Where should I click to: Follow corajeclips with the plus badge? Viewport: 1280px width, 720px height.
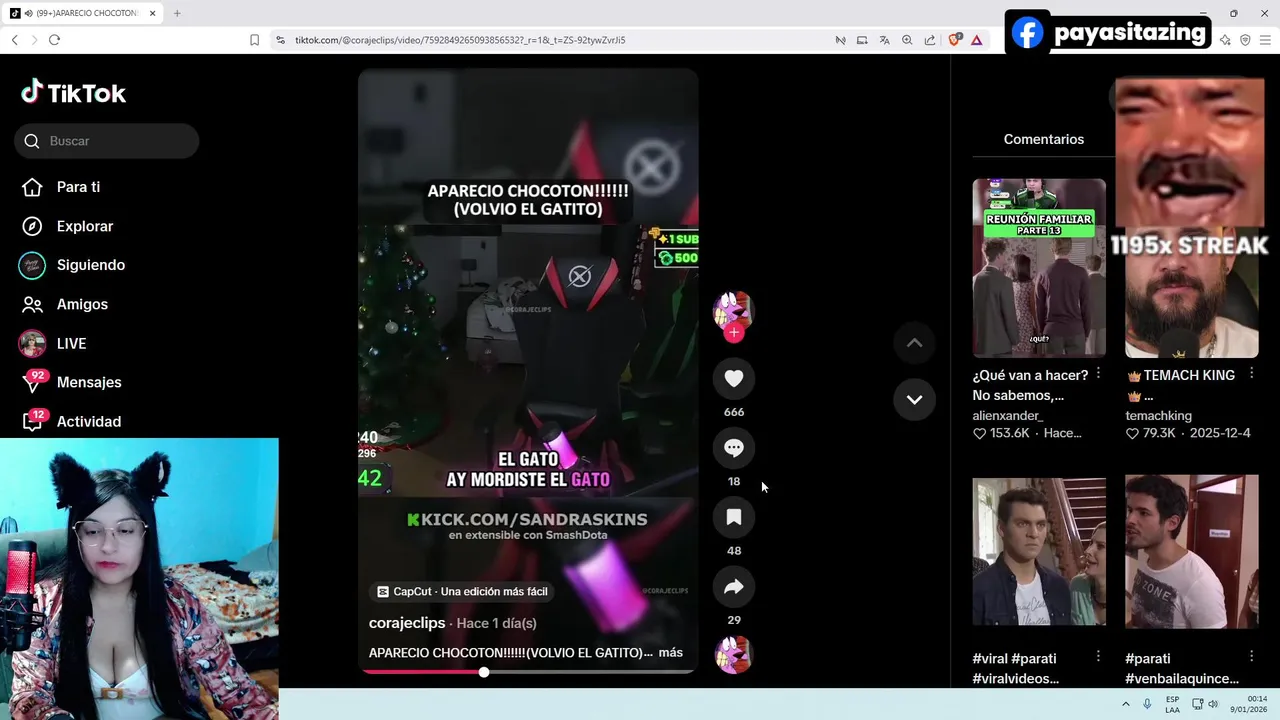pyautogui.click(x=734, y=333)
